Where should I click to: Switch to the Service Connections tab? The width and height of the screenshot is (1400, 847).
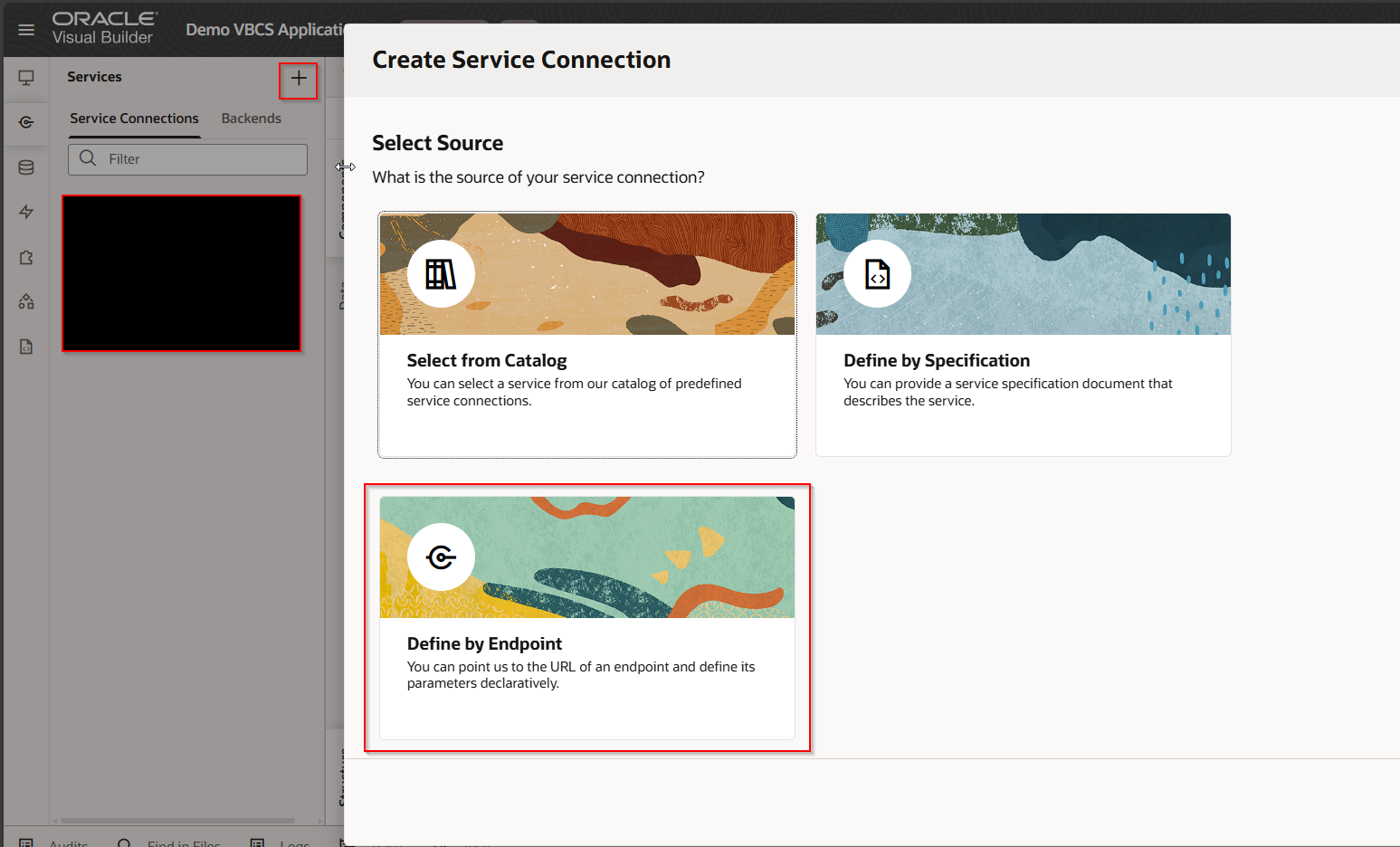pyautogui.click(x=134, y=119)
